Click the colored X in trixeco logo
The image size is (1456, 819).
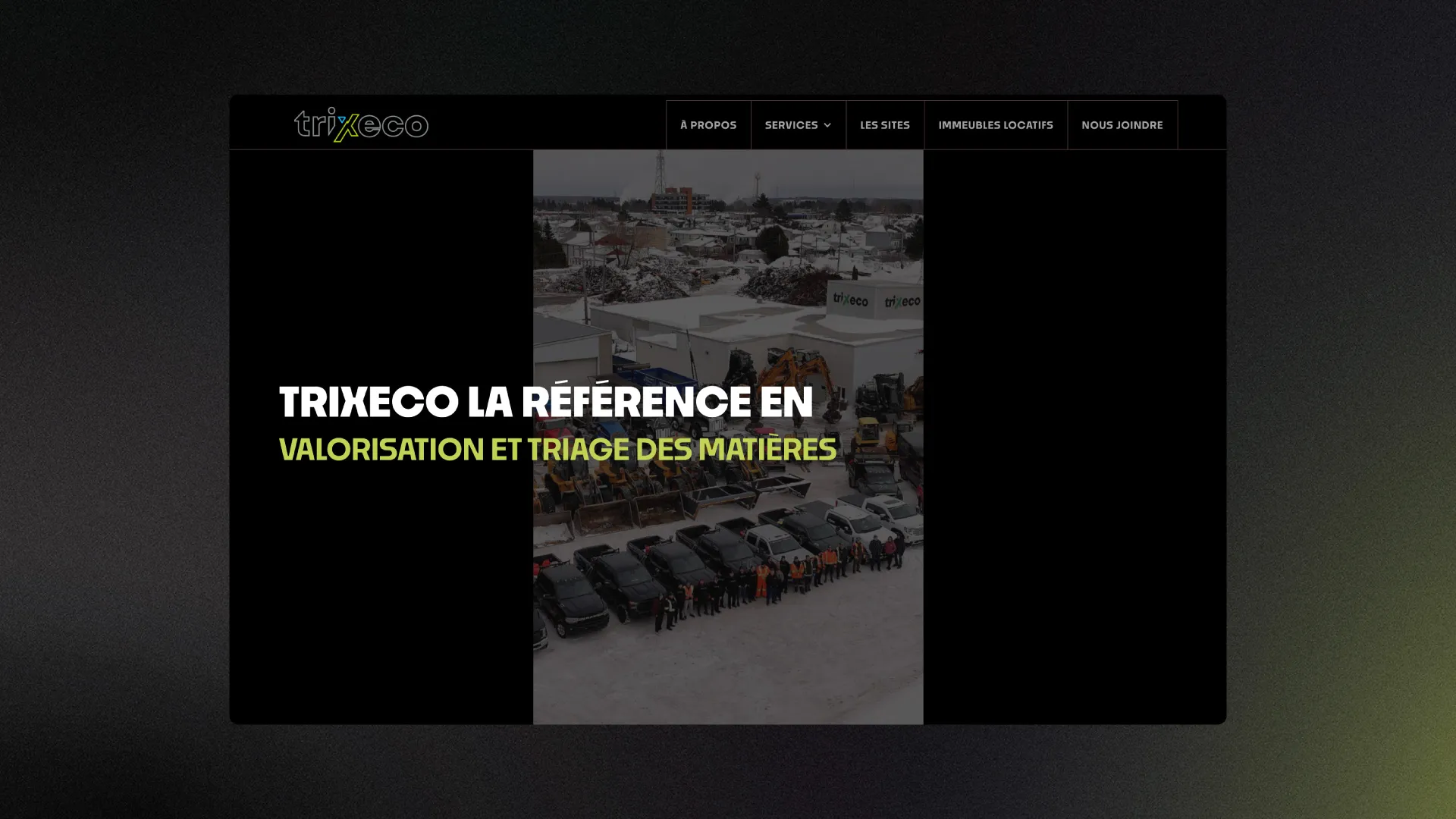pos(346,127)
